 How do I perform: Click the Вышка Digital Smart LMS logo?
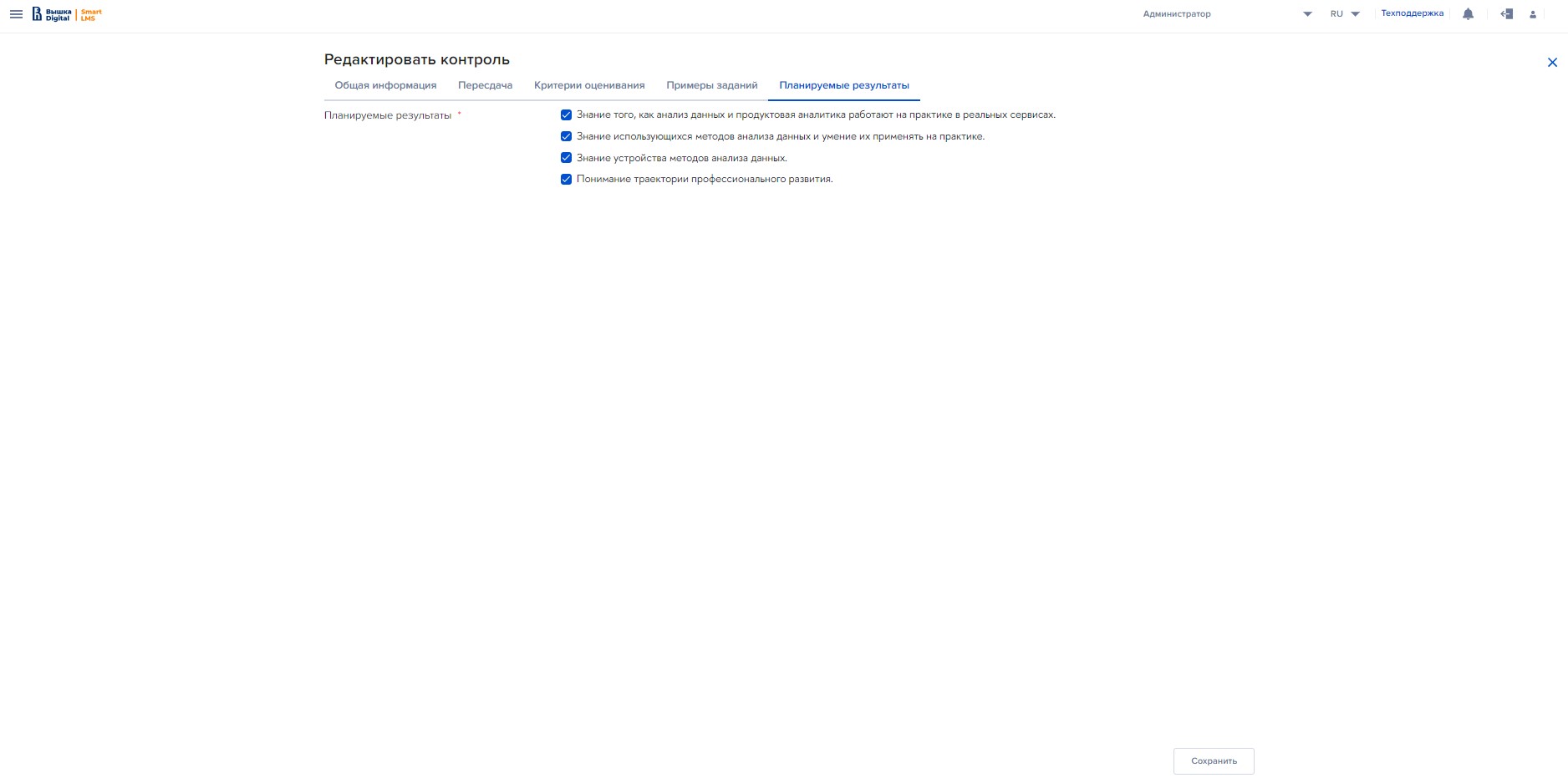click(x=67, y=14)
